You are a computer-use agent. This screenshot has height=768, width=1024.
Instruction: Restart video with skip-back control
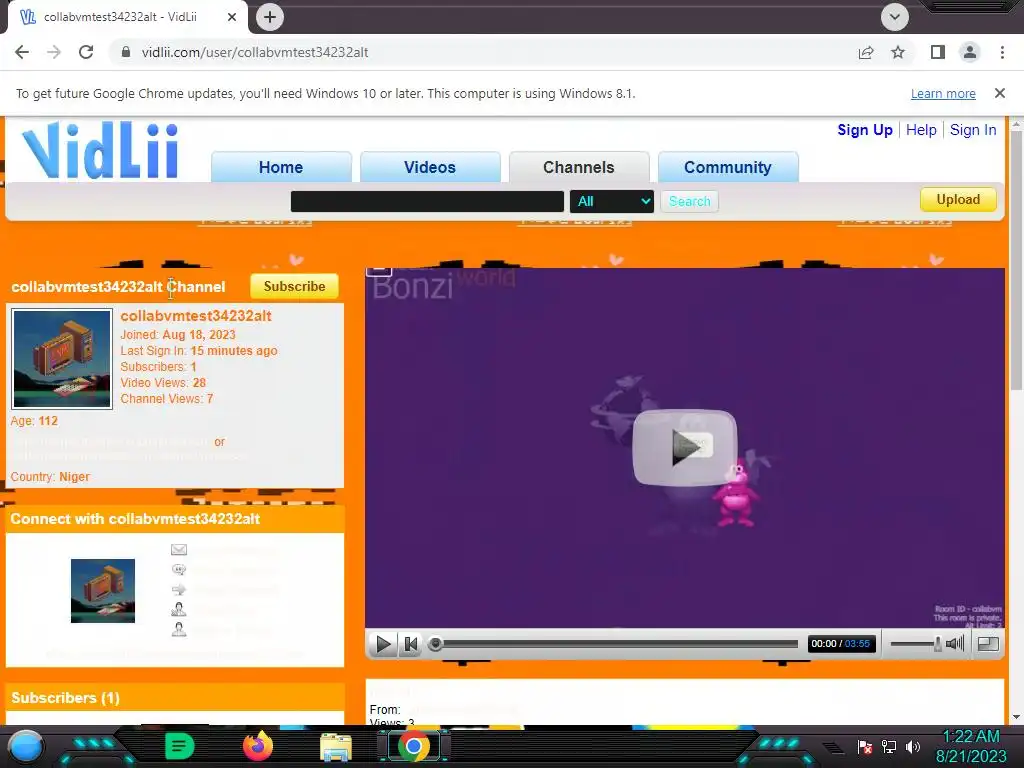411,645
